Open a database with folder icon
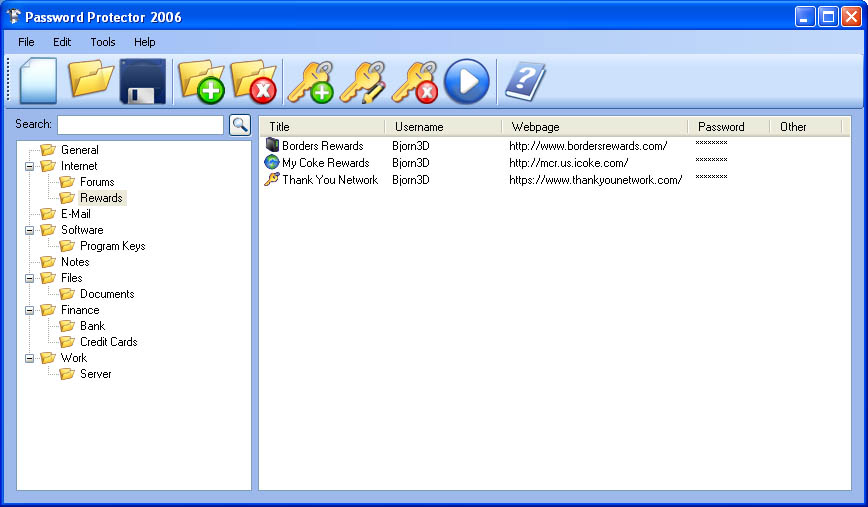Image resolution: width=868 pixels, height=507 pixels. click(91, 79)
